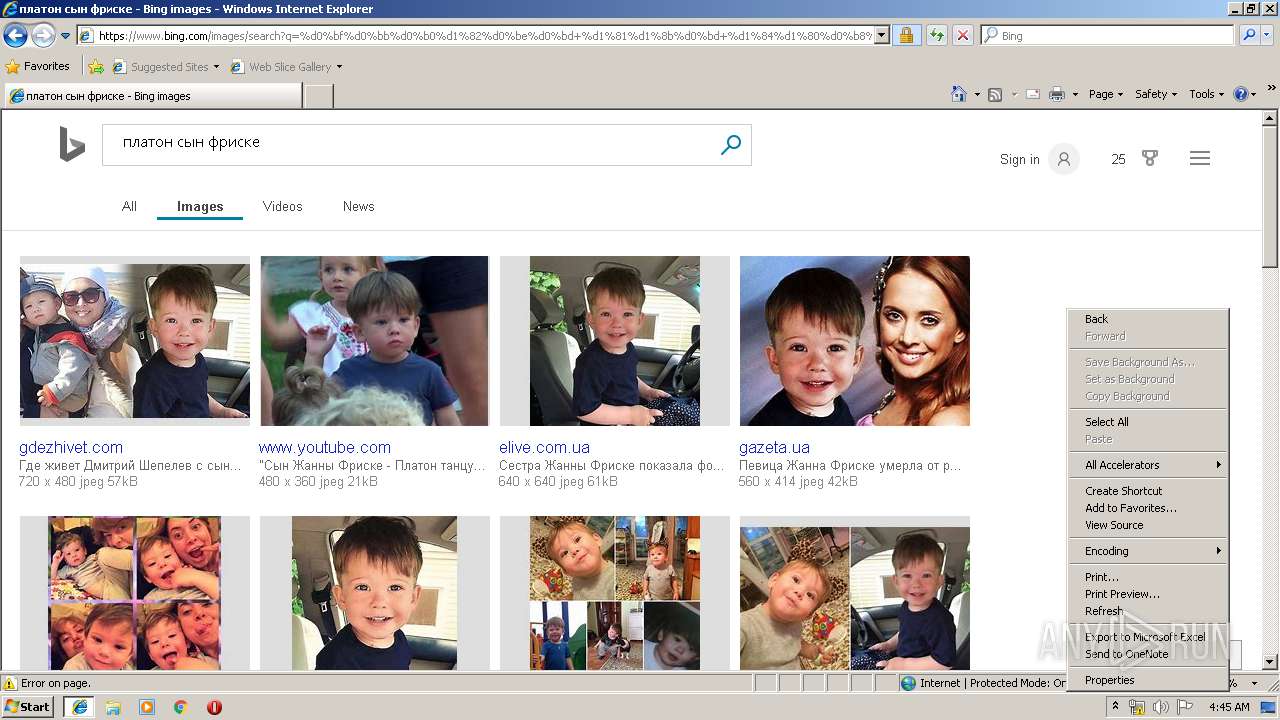Click the Read Mail envelope icon
The image size is (1280, 720).
1033,94
